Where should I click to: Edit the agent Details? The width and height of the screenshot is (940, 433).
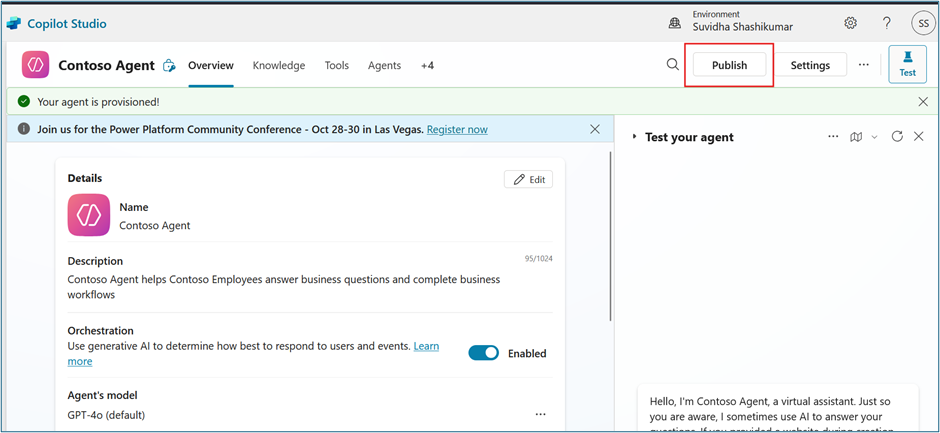point(529,179)
